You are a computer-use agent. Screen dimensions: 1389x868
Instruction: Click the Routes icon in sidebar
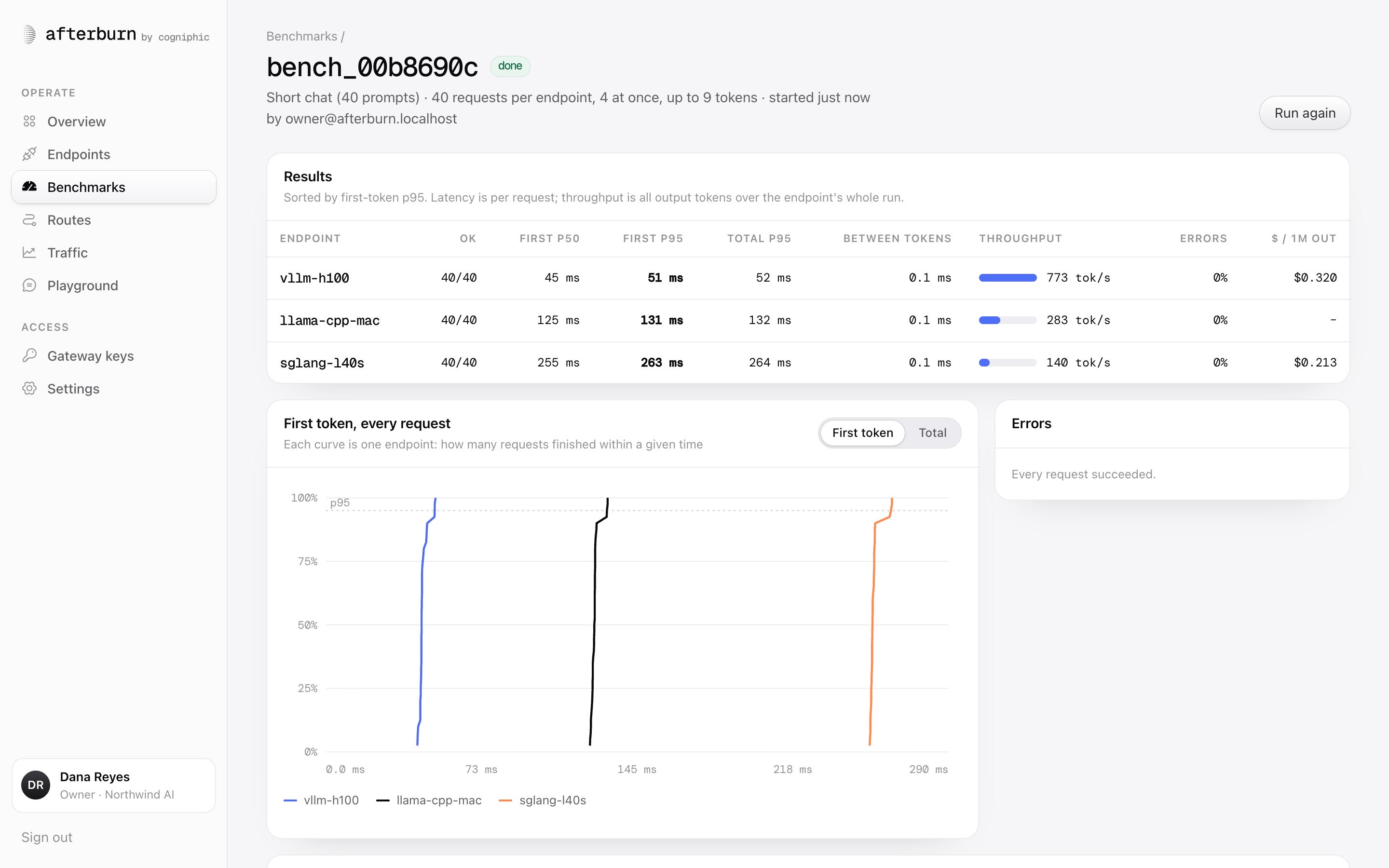click(29, 219)
